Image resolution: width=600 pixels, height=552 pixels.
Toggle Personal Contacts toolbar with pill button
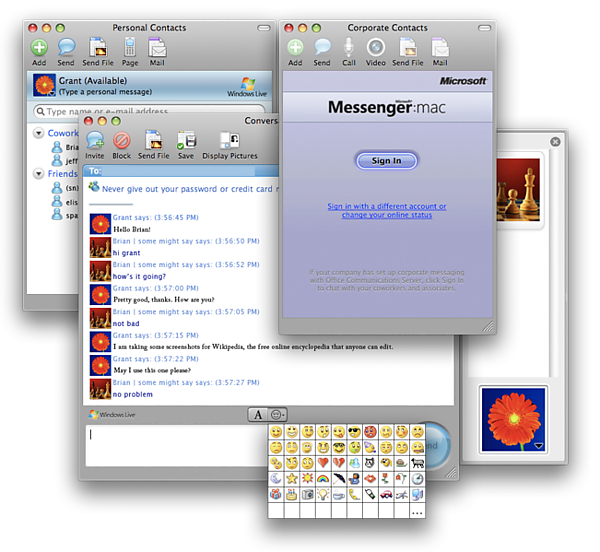tap(263, 27)
